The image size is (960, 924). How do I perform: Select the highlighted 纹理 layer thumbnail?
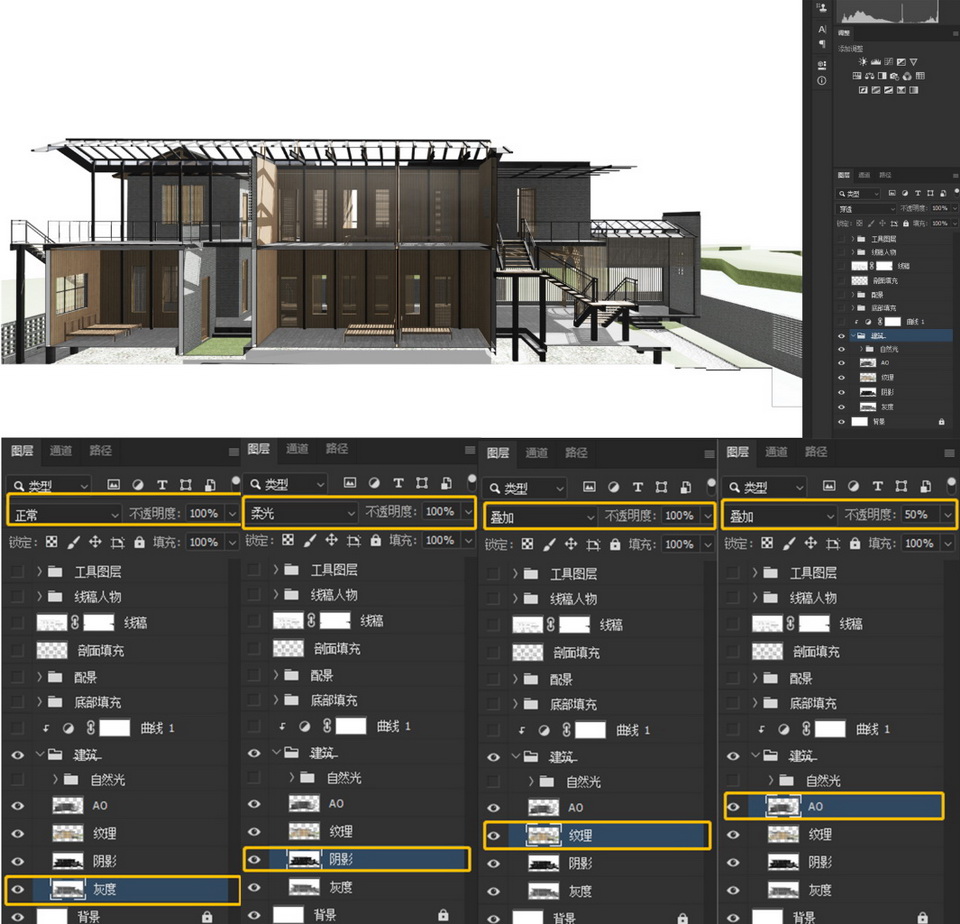pyautogui.click(x=543, y=834)
